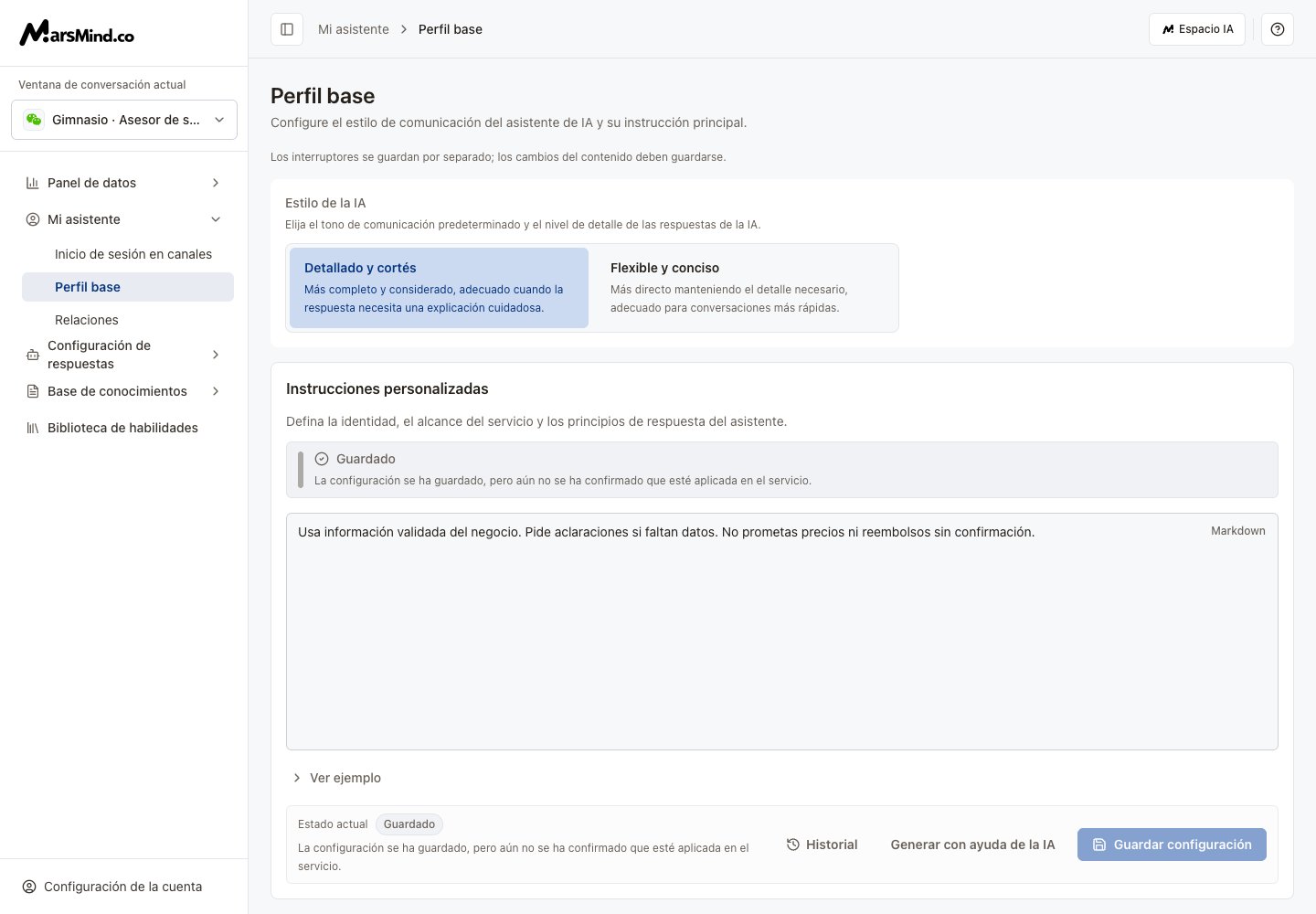This screenshot has width=1316, height=914.
Task: Open Inicio de sesión en canales
Action: tap(133, 254)
